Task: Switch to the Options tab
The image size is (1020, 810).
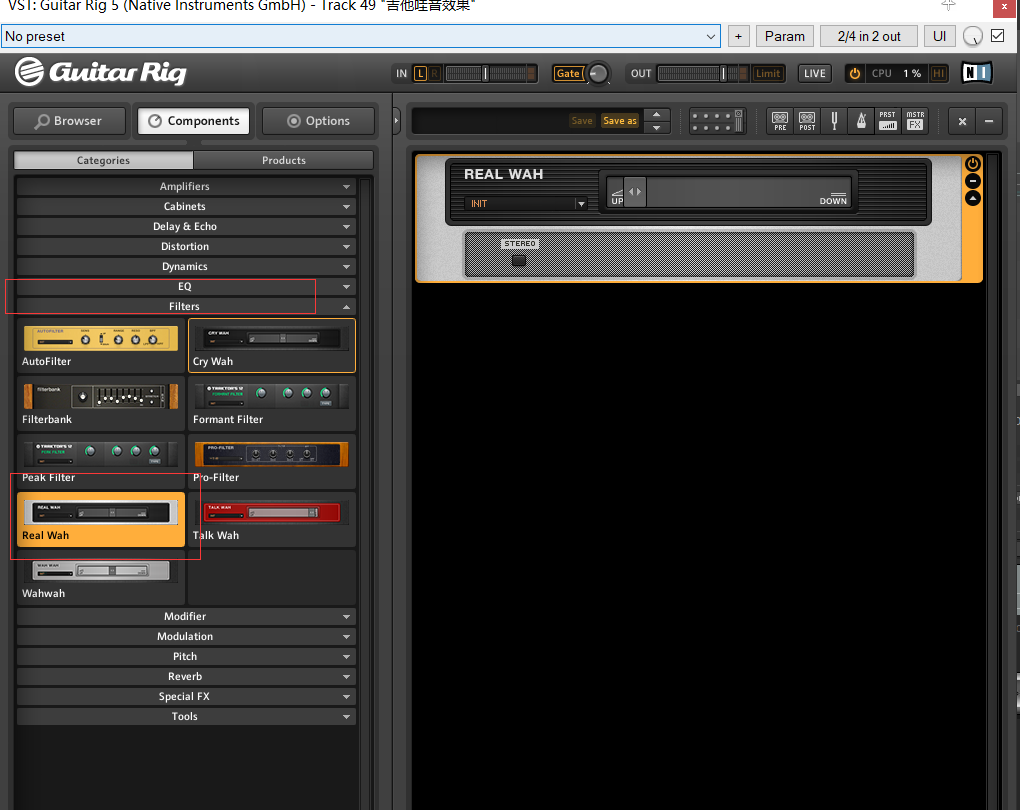Action: coord(318,121)
